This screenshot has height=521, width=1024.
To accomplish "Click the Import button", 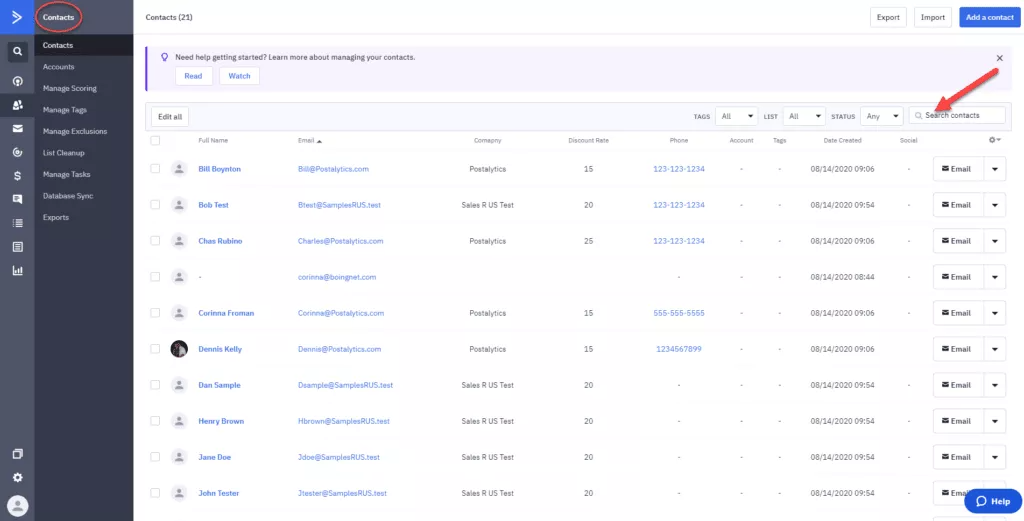I will (933, 18).
